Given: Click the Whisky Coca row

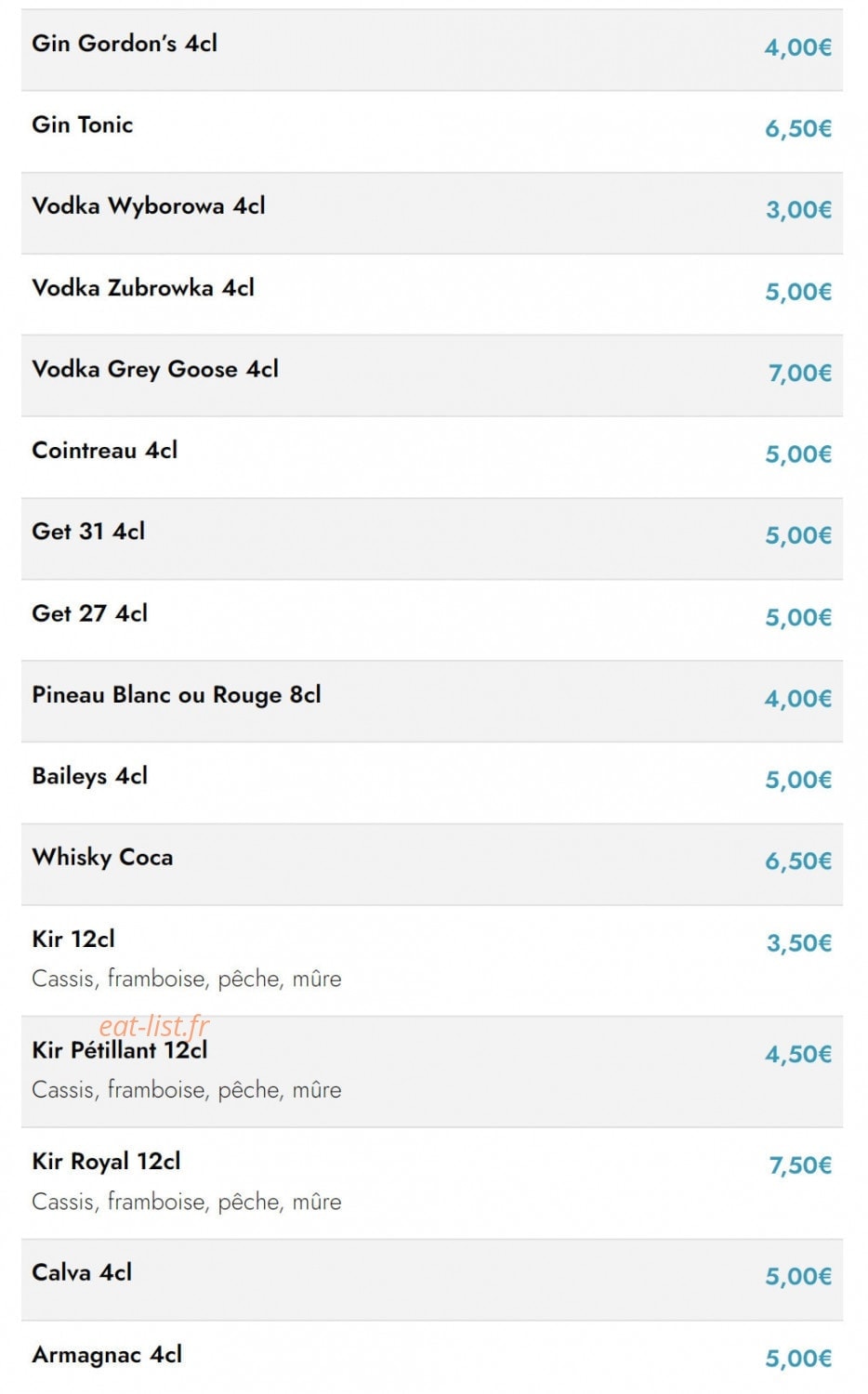Looking at the screenshot, I should (432, 864).
